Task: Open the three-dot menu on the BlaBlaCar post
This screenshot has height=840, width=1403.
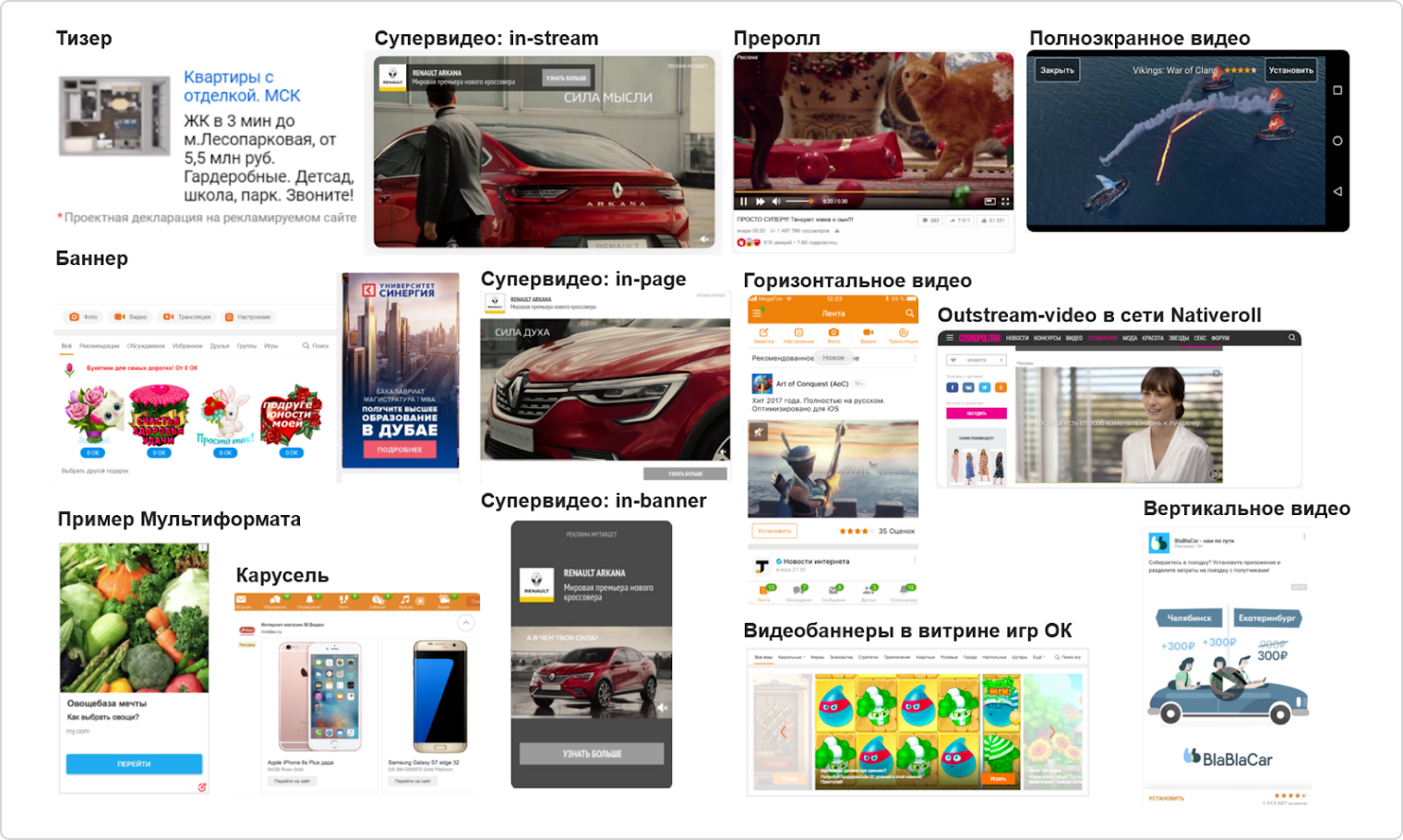Action: point(1304,536)
